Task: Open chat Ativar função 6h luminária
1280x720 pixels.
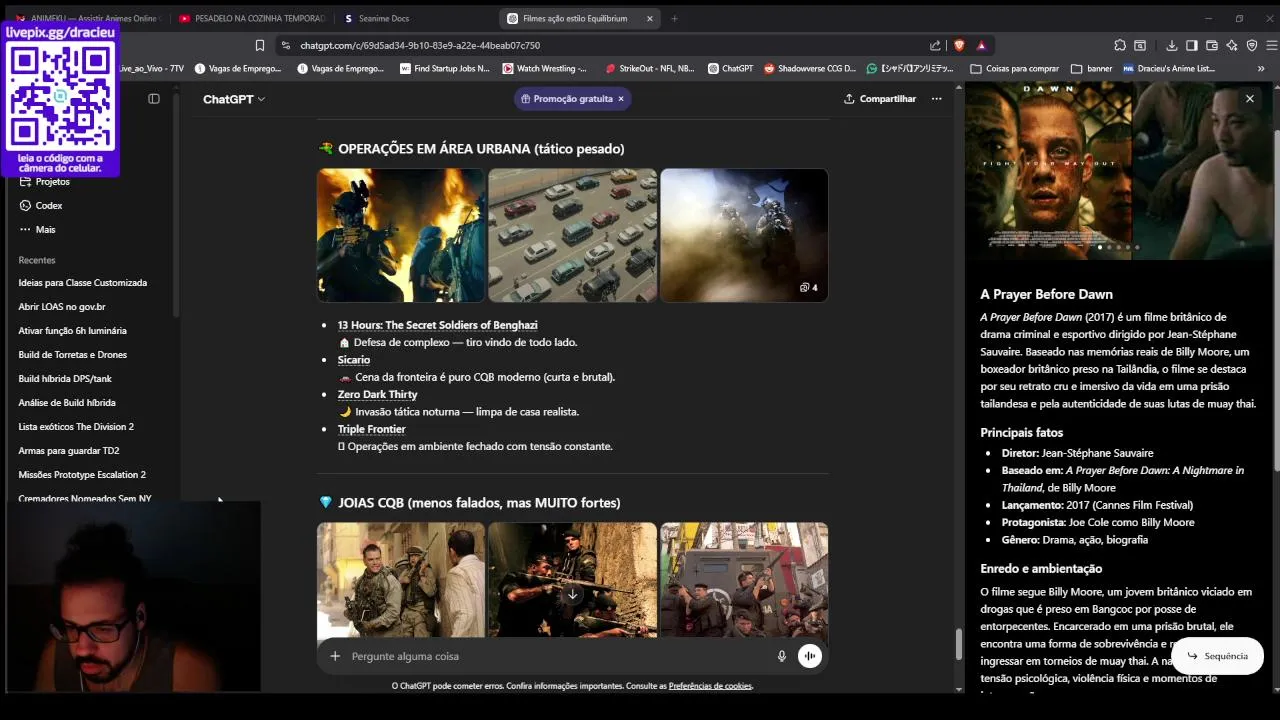Action: [x=72, y=331]
